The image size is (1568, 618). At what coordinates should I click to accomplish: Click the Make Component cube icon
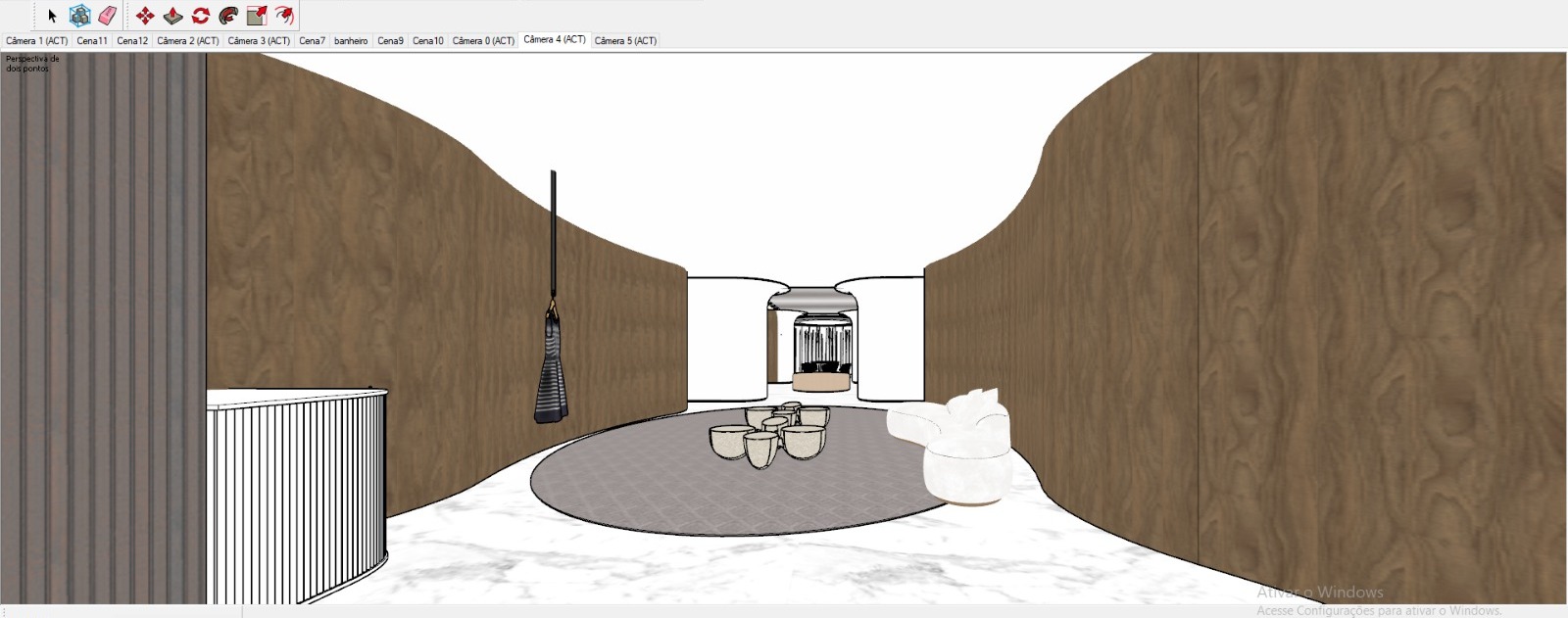[x=80, y=16]
